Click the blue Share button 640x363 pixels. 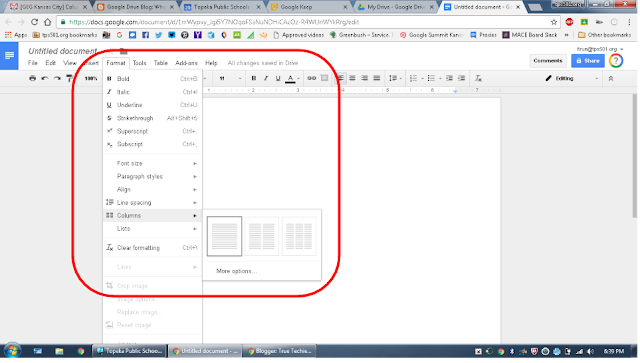pyautogui.click(x=588, y=61)
